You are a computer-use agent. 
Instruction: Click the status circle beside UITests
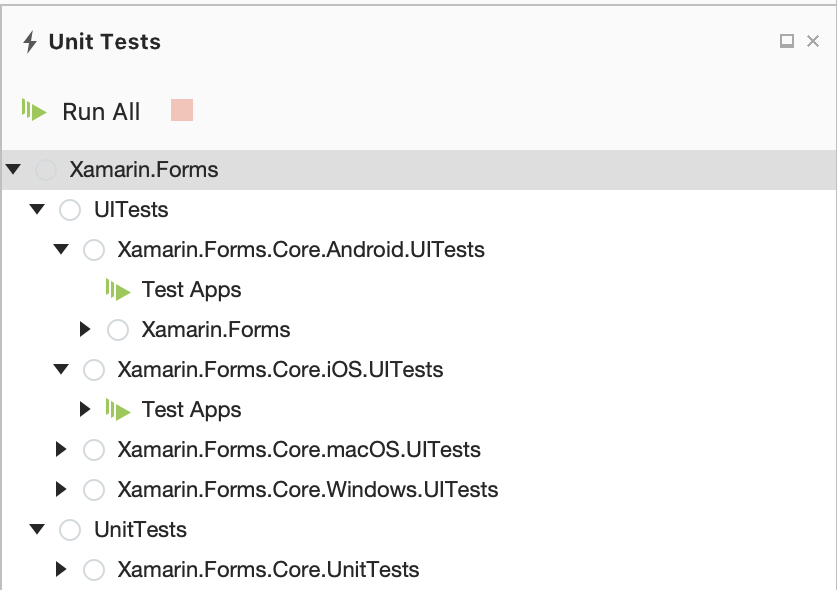(x=70, y=210)
